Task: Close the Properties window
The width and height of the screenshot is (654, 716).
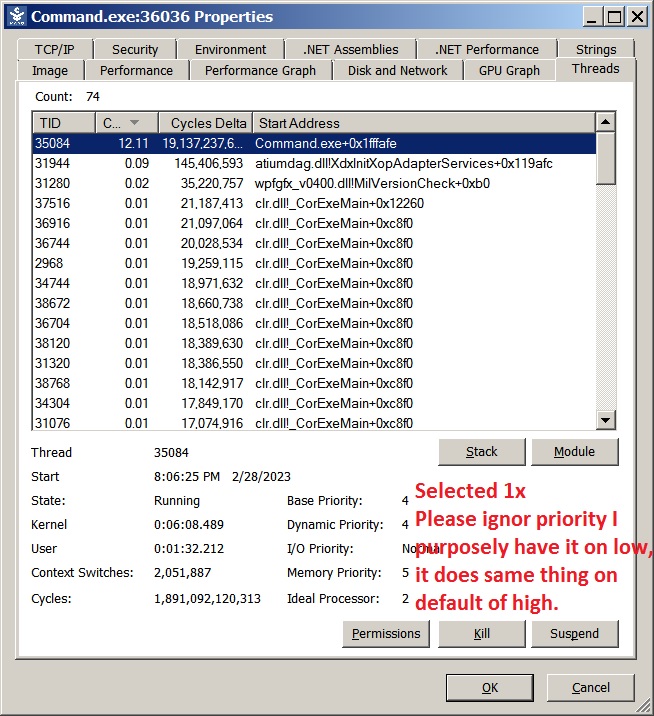Action: pos(637,17)
